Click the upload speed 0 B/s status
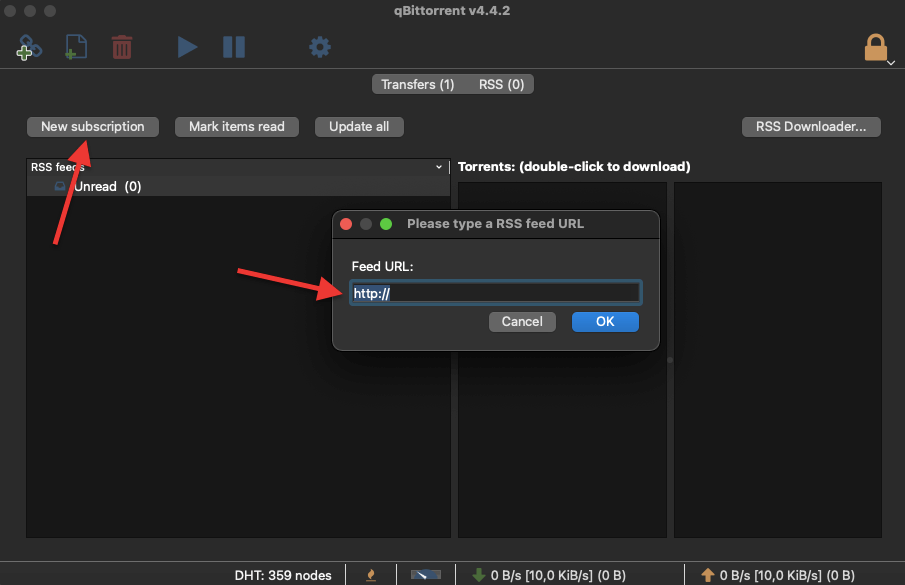The image size is (905, 585). pyautogui.click(x=787, y=575)
